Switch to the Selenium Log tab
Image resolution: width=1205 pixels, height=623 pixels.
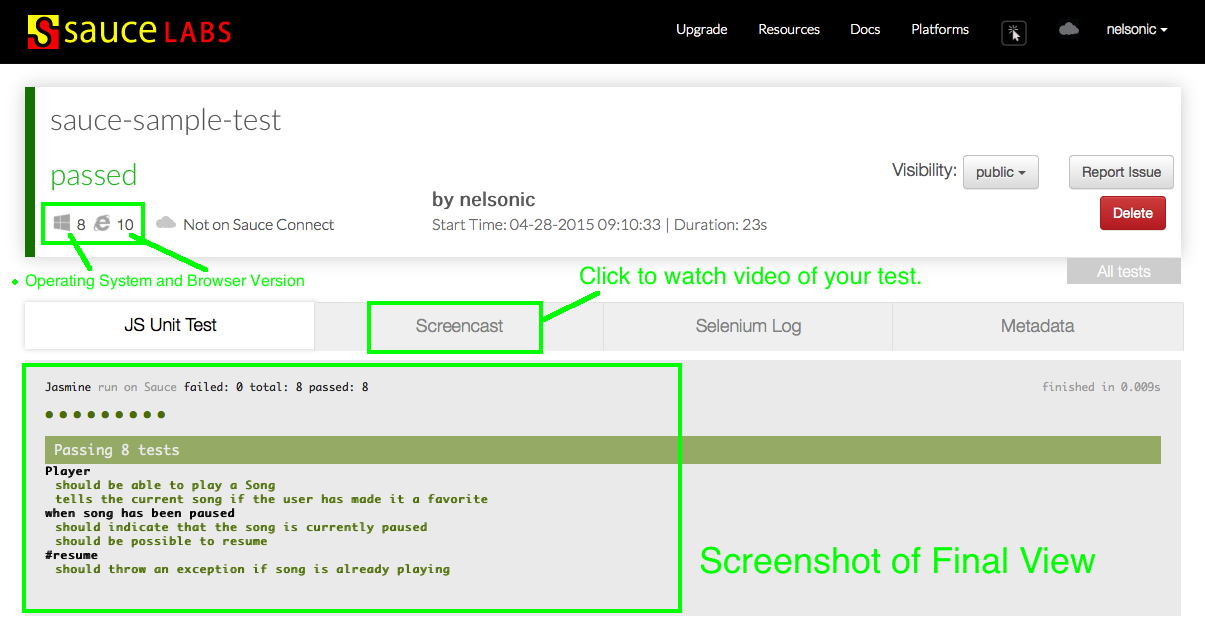pyautogui.click(x=748, y=326)
